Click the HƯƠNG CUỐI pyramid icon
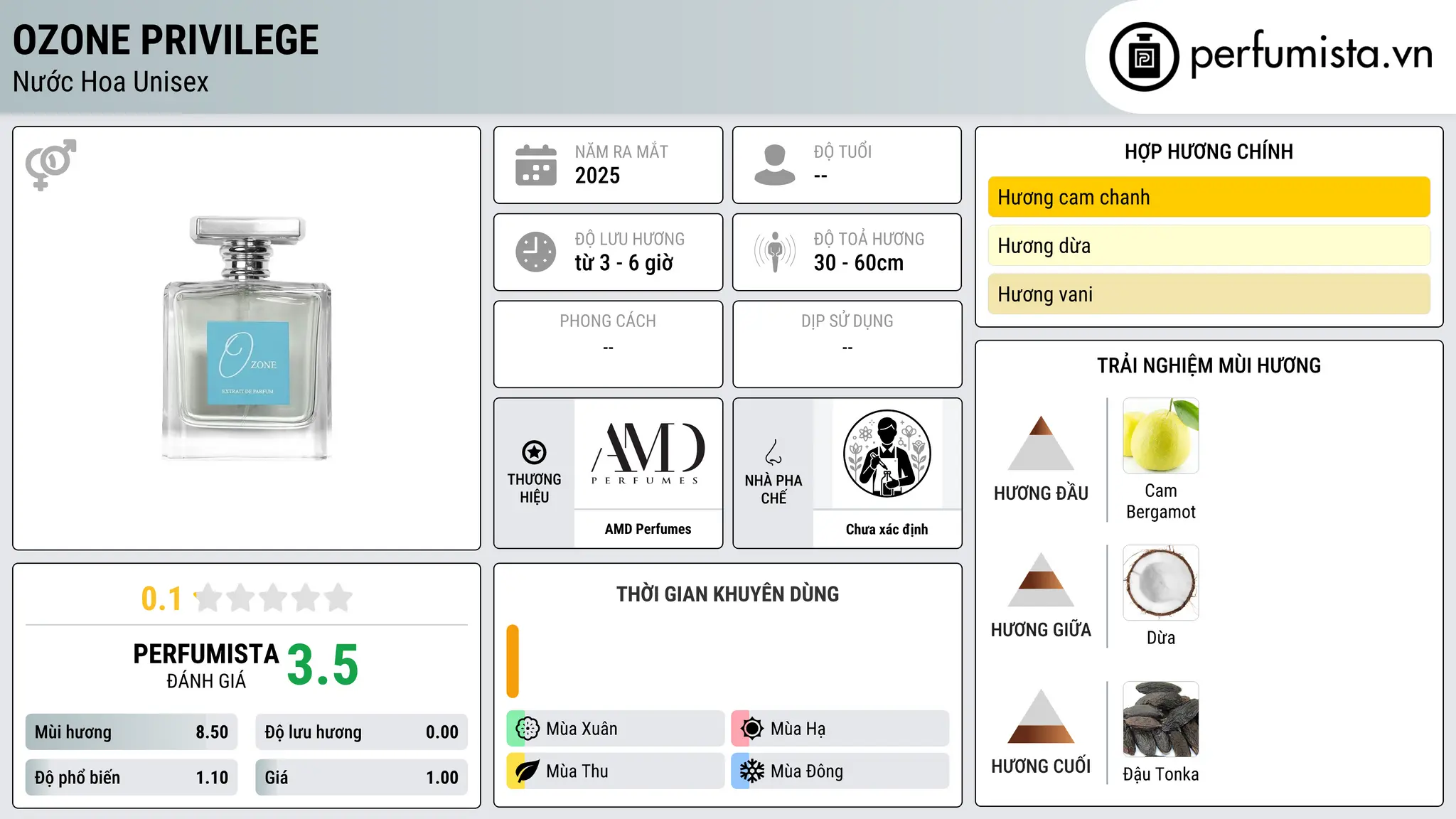 click(1041, 716)
